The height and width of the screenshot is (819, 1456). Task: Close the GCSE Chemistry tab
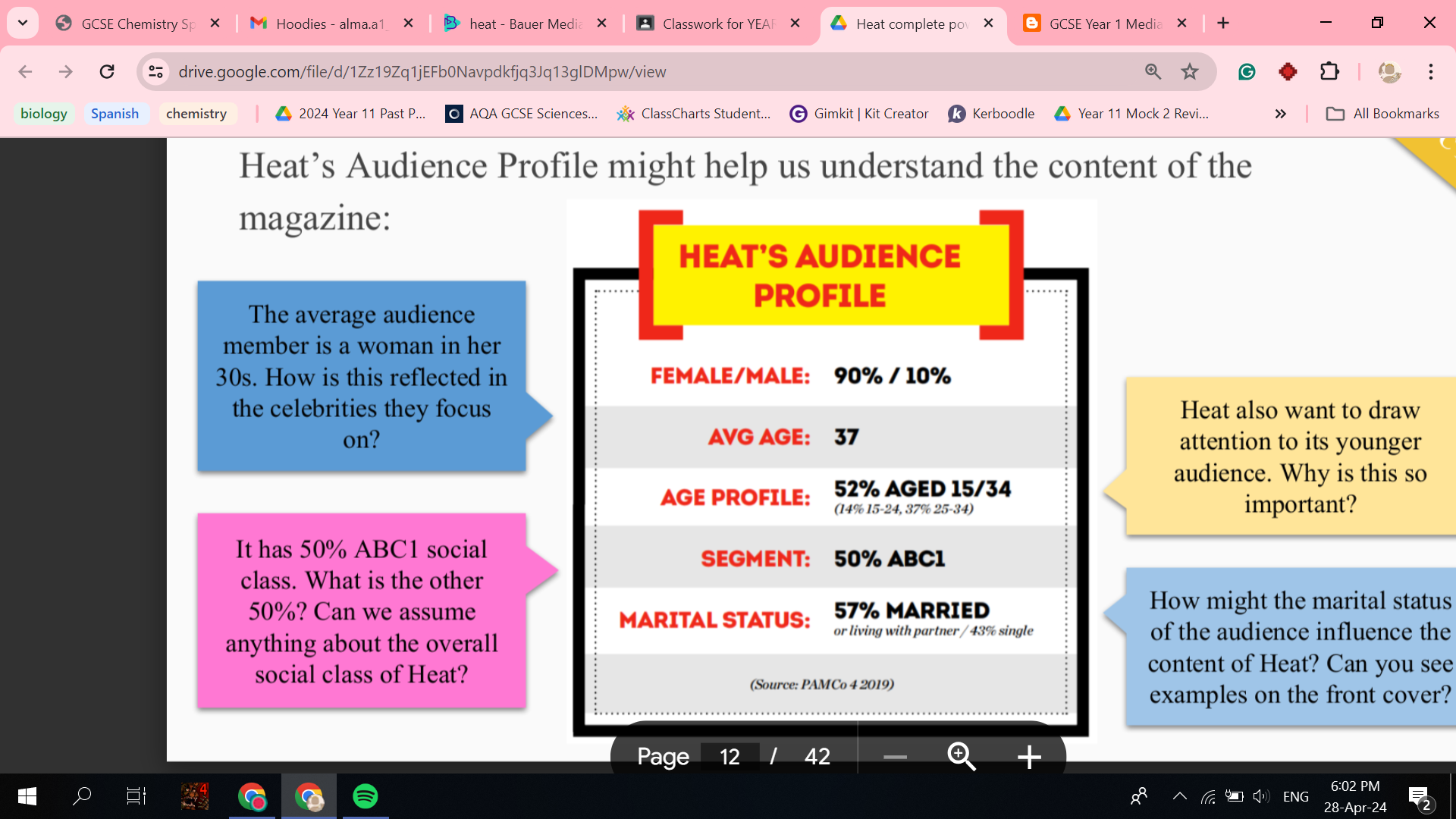pyautogui.click(x=215, y=24)
